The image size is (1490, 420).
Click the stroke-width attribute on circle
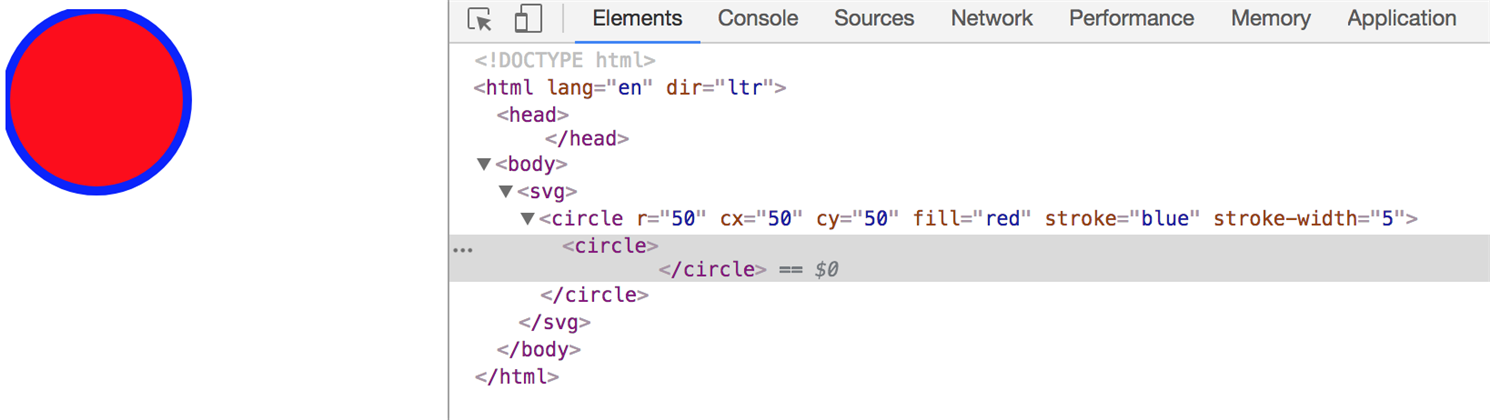(1305, 218)
